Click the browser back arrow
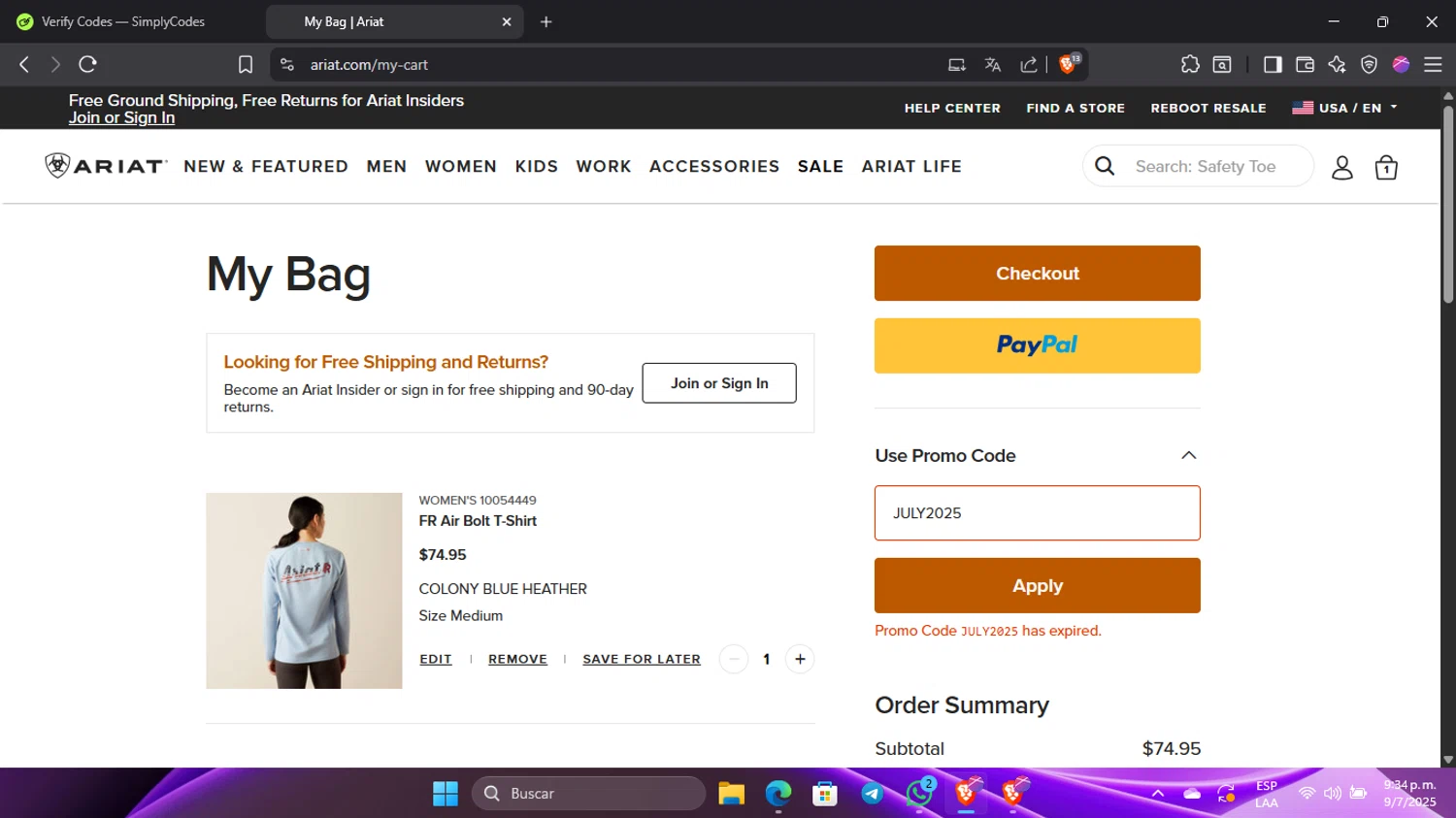Image resolution: width=1456 pixels, height=818 pixels. [x=24, y=64]
